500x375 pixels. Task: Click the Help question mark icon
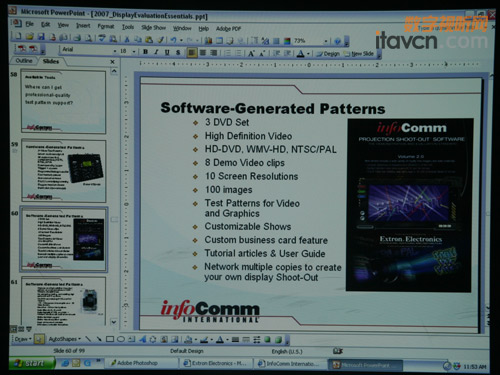(337, 41)
